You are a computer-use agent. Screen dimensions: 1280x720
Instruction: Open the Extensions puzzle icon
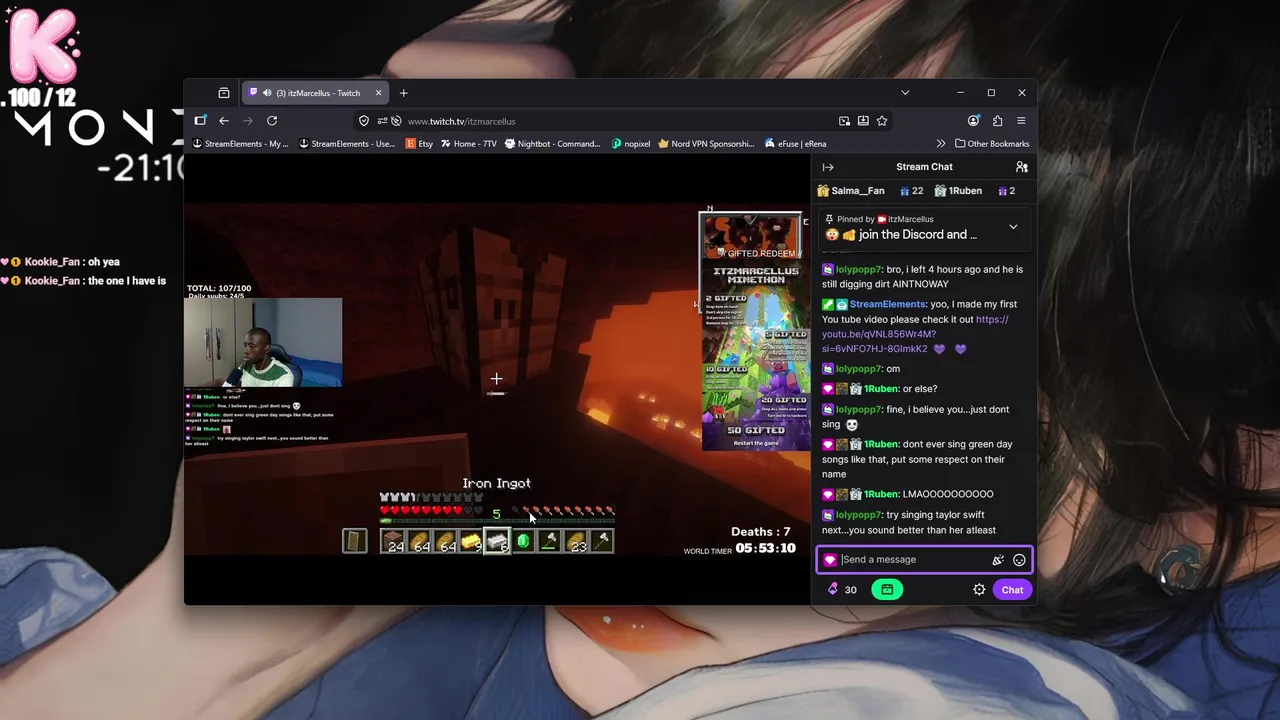pos(997,121)
